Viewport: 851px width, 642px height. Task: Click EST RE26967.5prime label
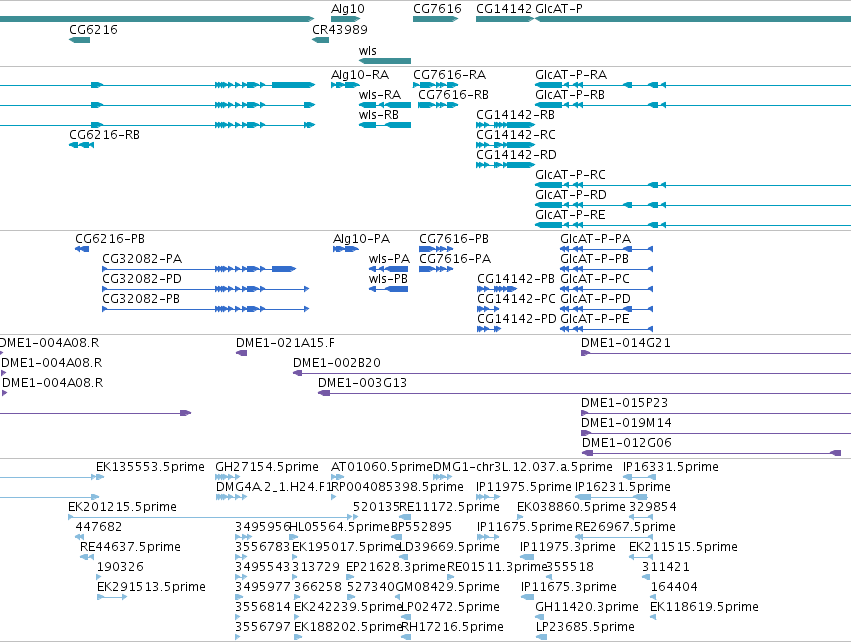[625, 527]
